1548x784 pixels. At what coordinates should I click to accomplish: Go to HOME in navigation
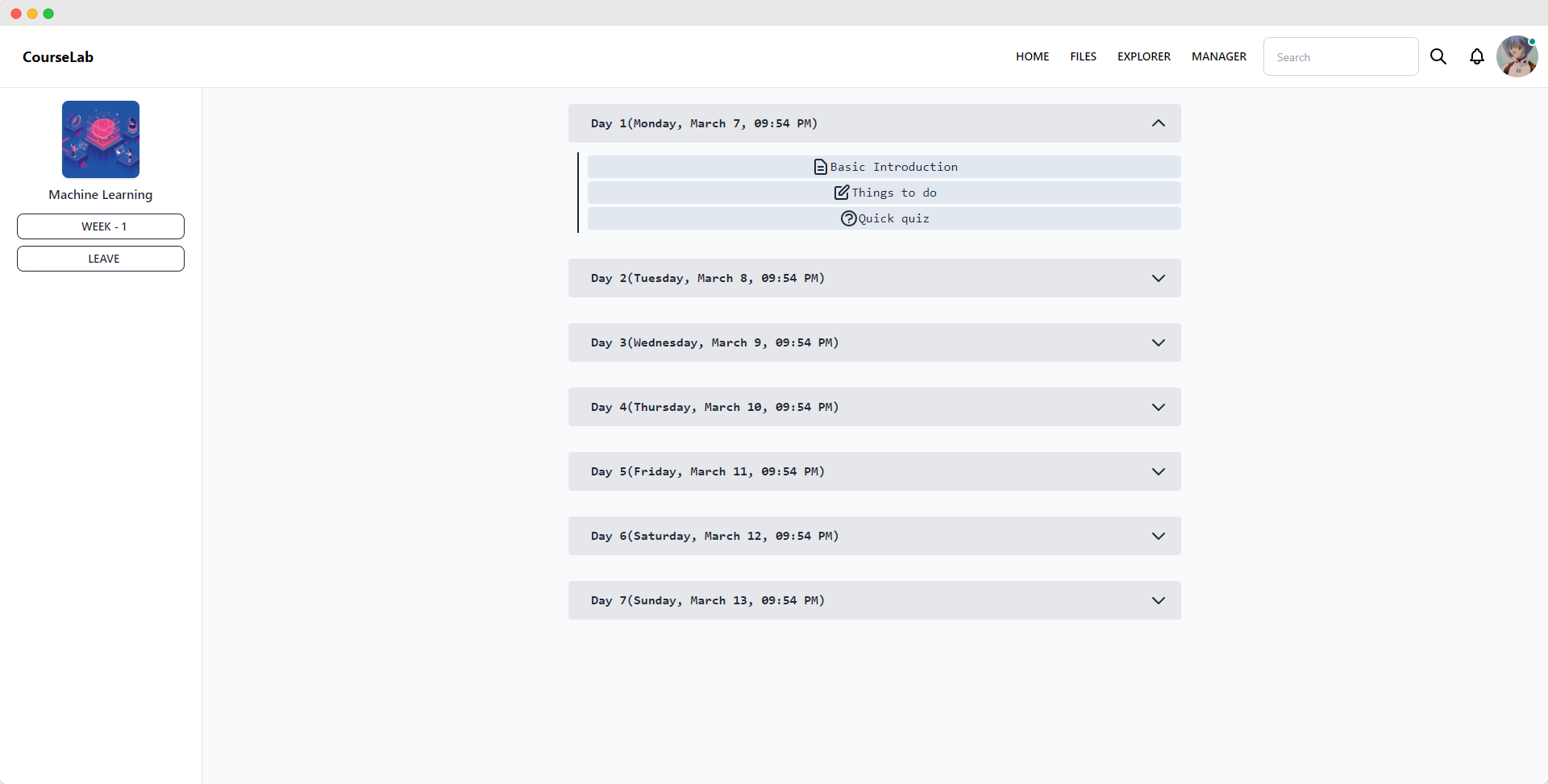[x=1032, y=56]
